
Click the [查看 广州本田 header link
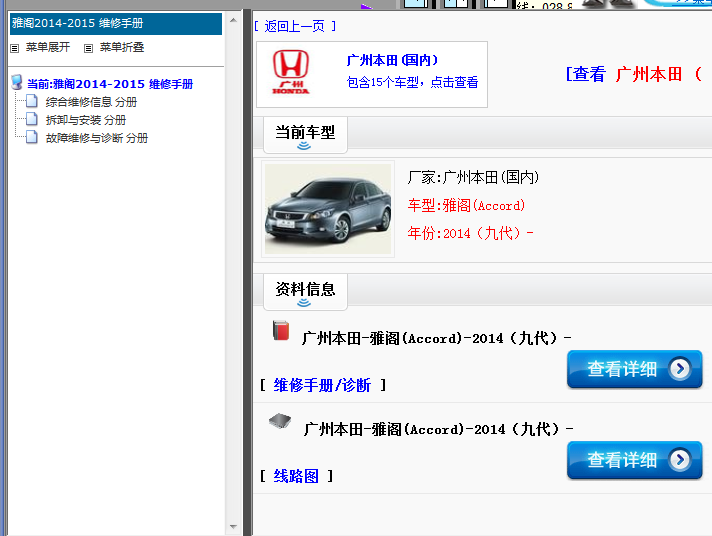point(634,74)
